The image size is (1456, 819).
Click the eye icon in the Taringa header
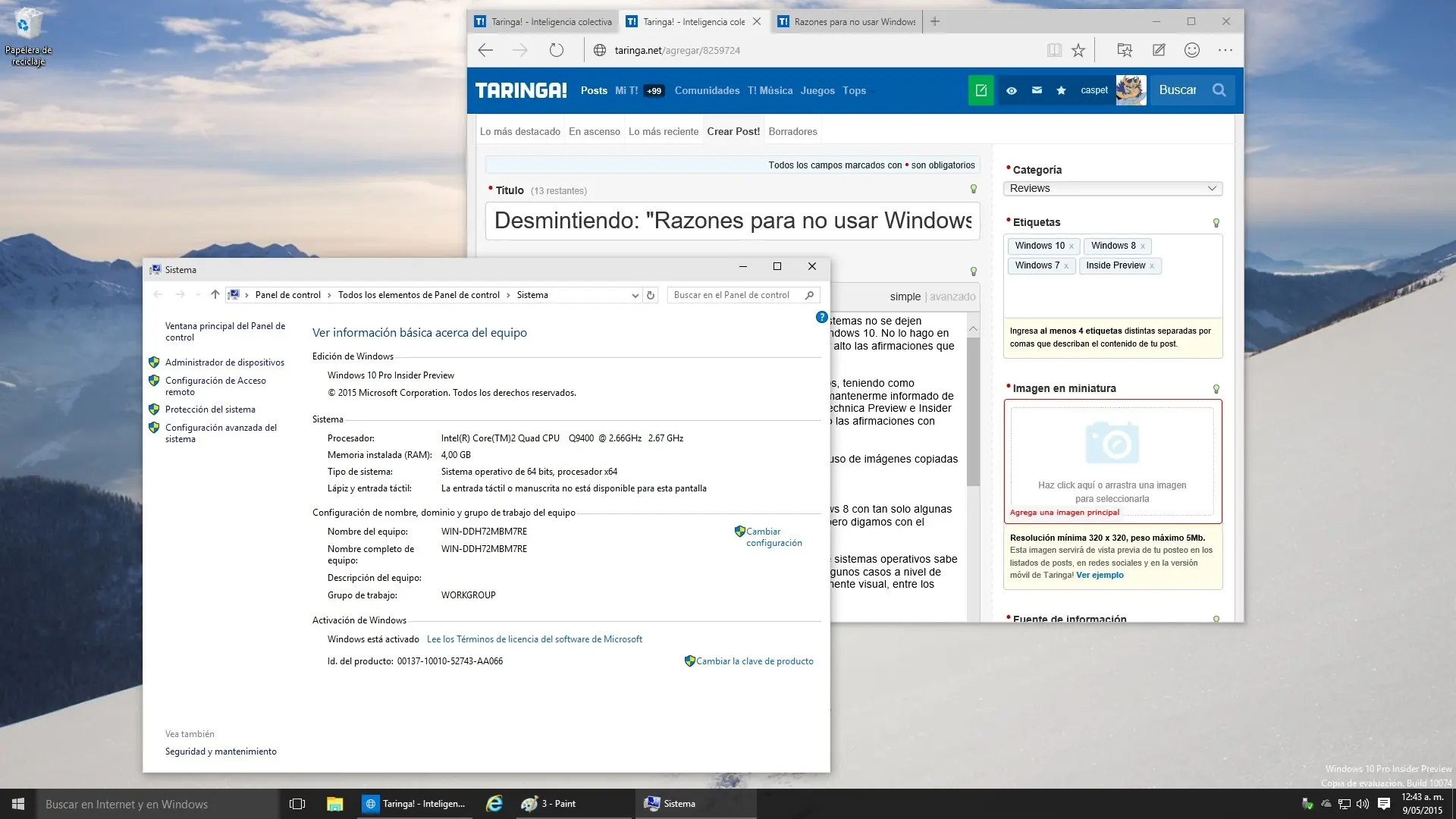[x=1011, y=89]
